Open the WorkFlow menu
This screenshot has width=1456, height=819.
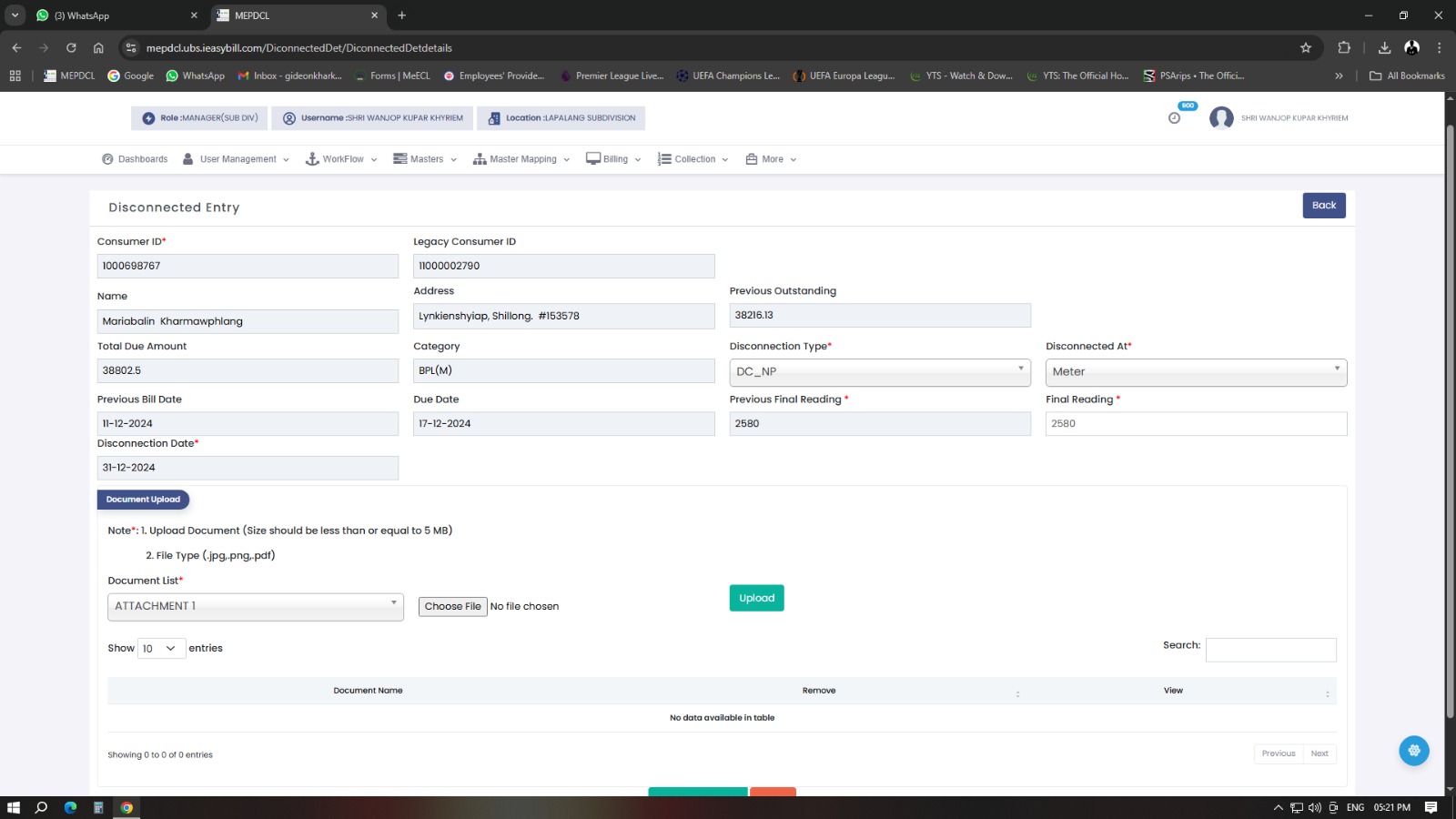(x=341, y=159)
